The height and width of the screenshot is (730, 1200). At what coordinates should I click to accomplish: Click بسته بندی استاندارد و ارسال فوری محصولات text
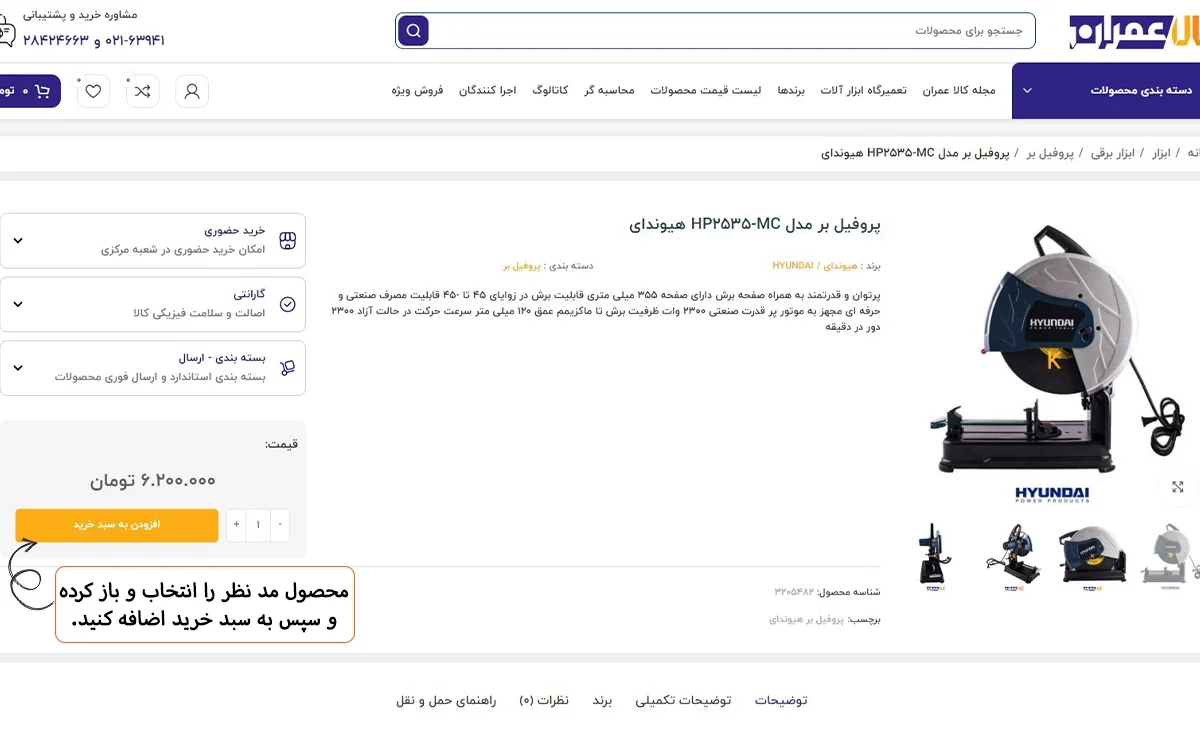pyautogui.click(x=160, y=377)
